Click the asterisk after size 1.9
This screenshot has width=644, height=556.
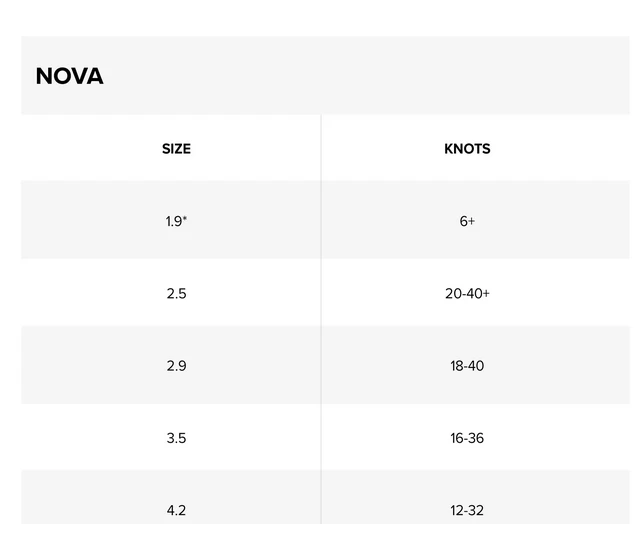pos(185,219)
